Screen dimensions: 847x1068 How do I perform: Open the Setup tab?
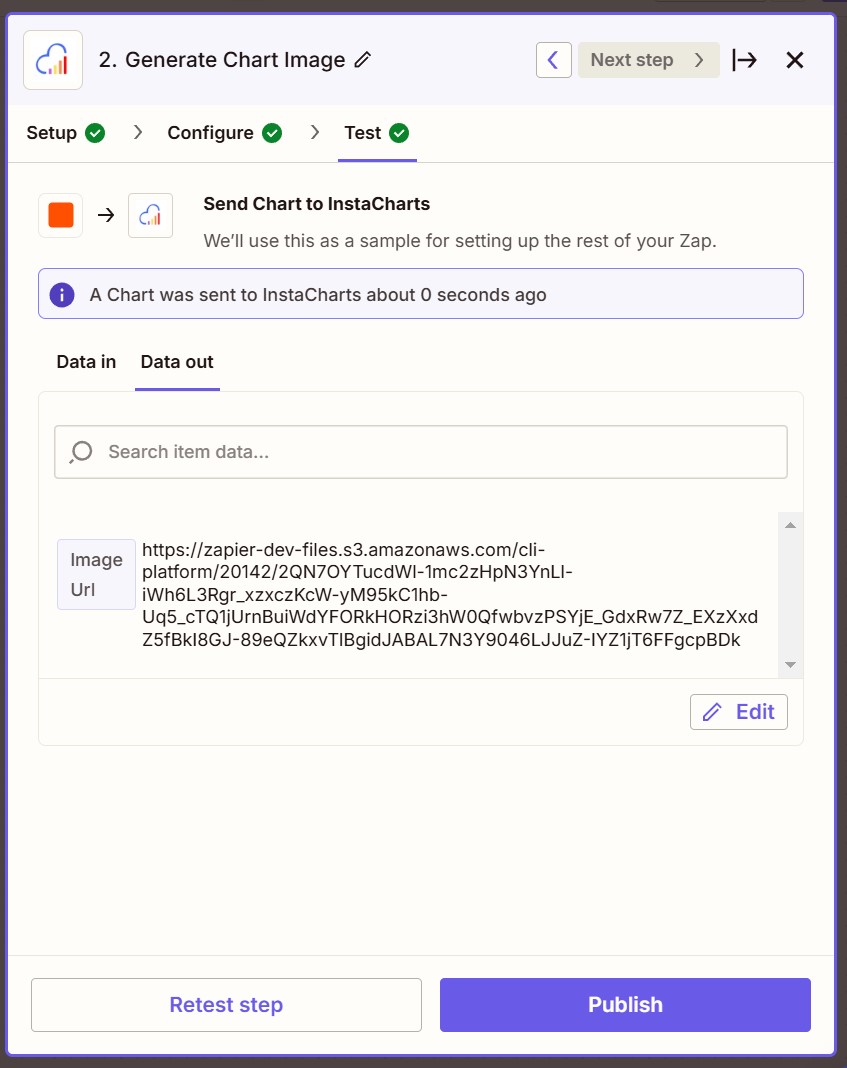pyautogui.click(x=52, y=133)
